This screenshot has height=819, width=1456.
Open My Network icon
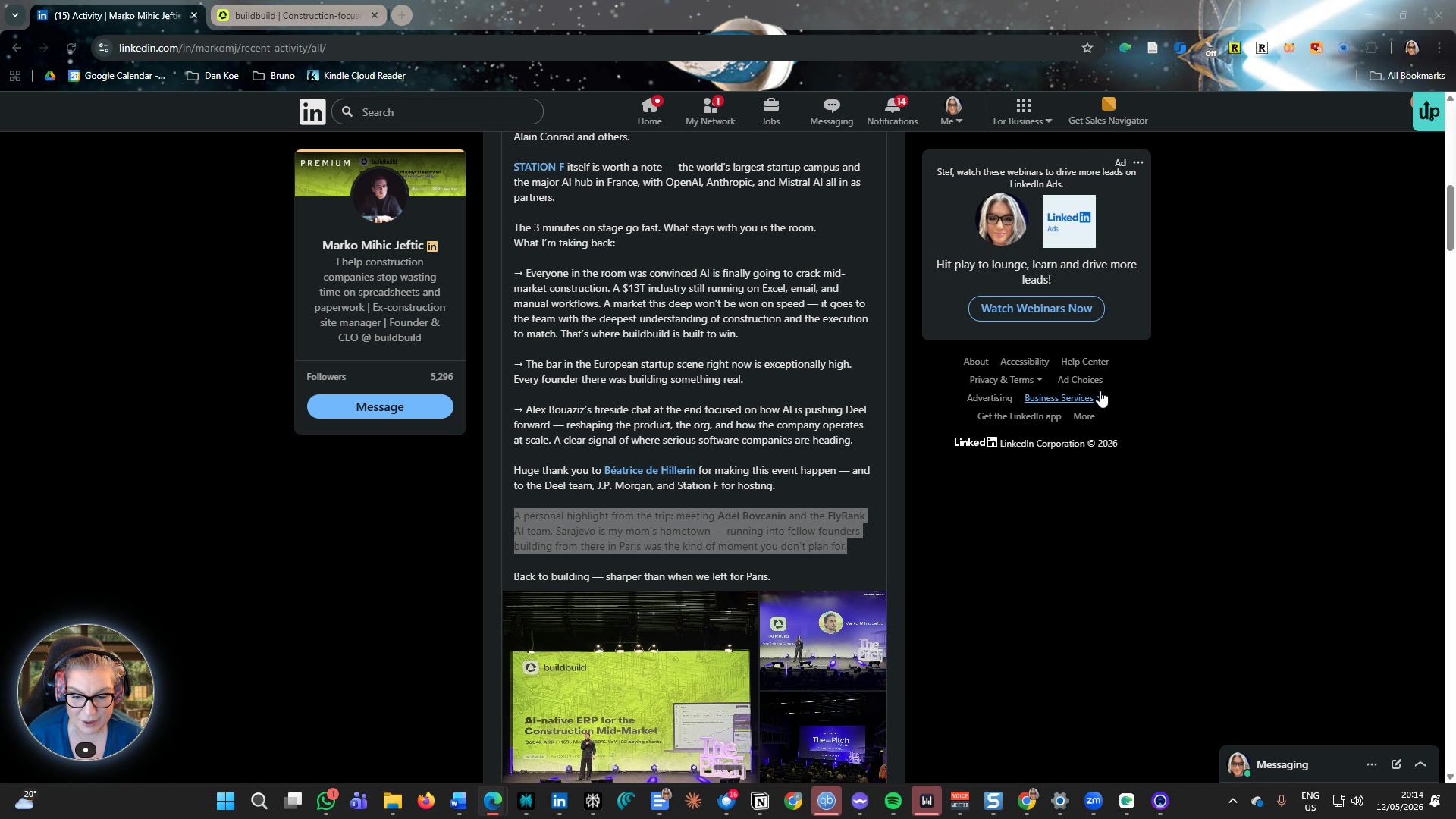point(710,111)
